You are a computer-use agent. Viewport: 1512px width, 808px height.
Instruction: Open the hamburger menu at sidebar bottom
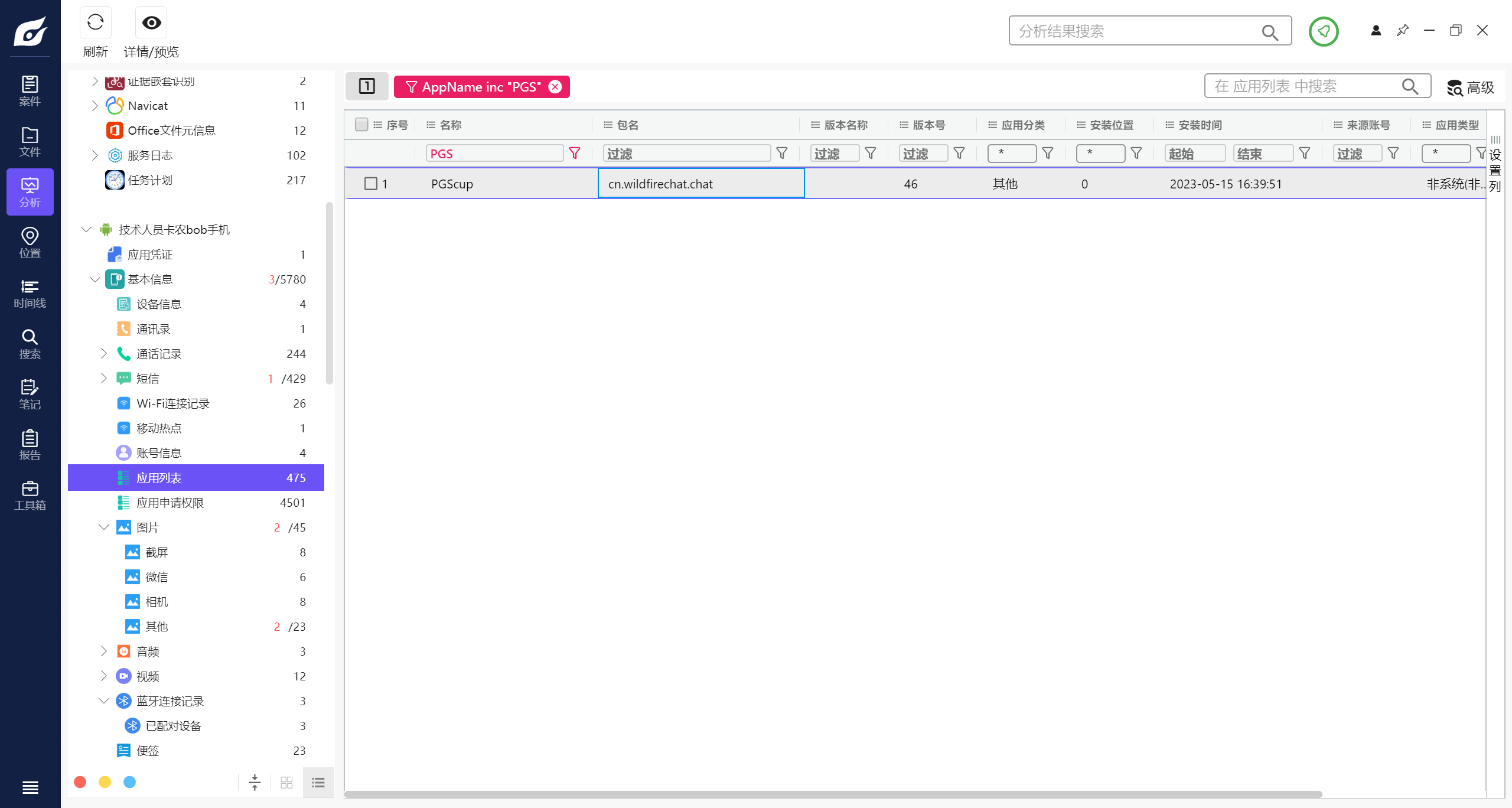[x=30, y=787]
